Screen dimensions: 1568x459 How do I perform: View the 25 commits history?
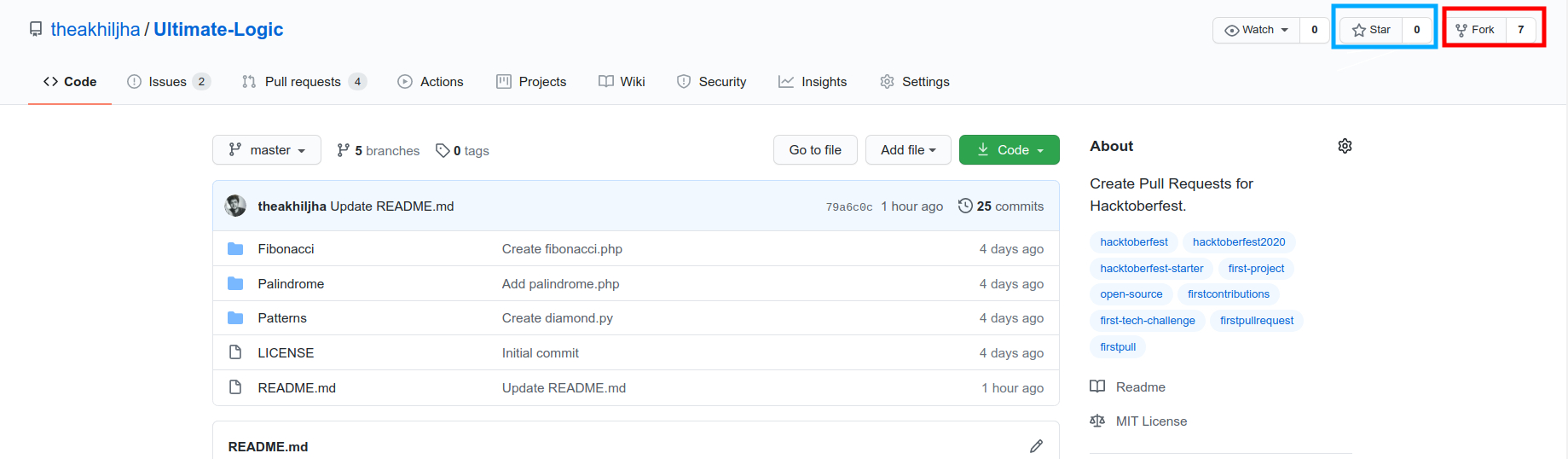[x=1001, y=206]
